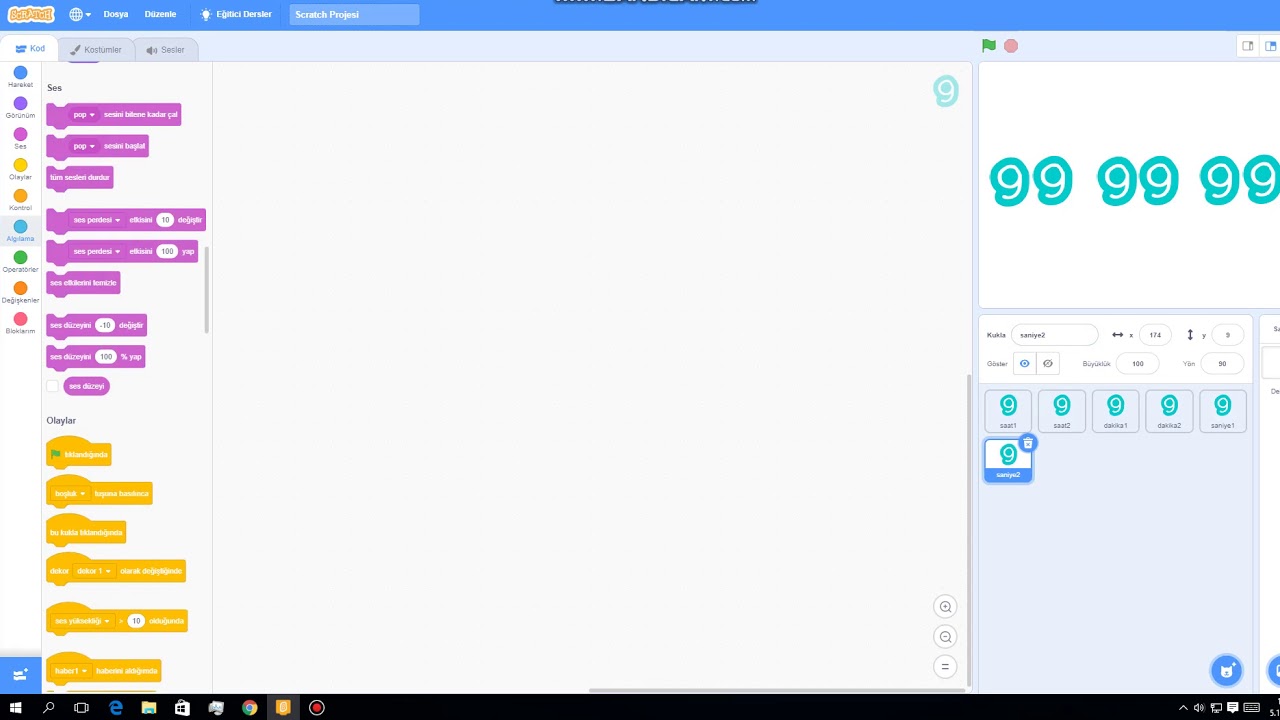
Task: Open 'ses yüksekliği' dropdown in event block
Action: pos(82,621)
